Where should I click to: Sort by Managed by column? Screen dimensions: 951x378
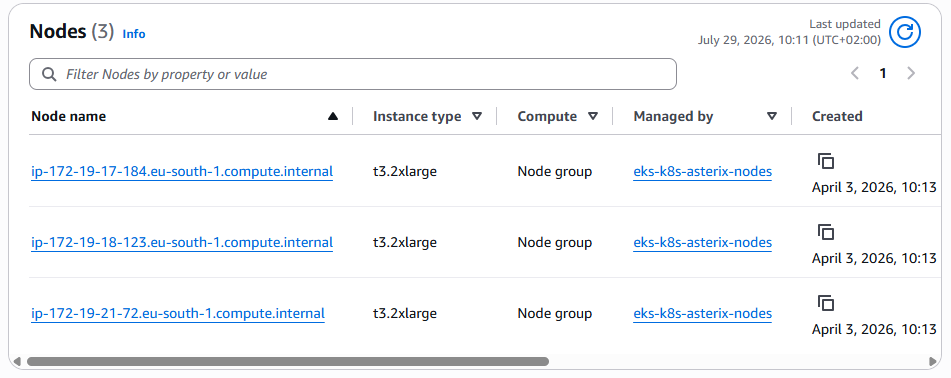pyautogui.click(x=772, y=116)
